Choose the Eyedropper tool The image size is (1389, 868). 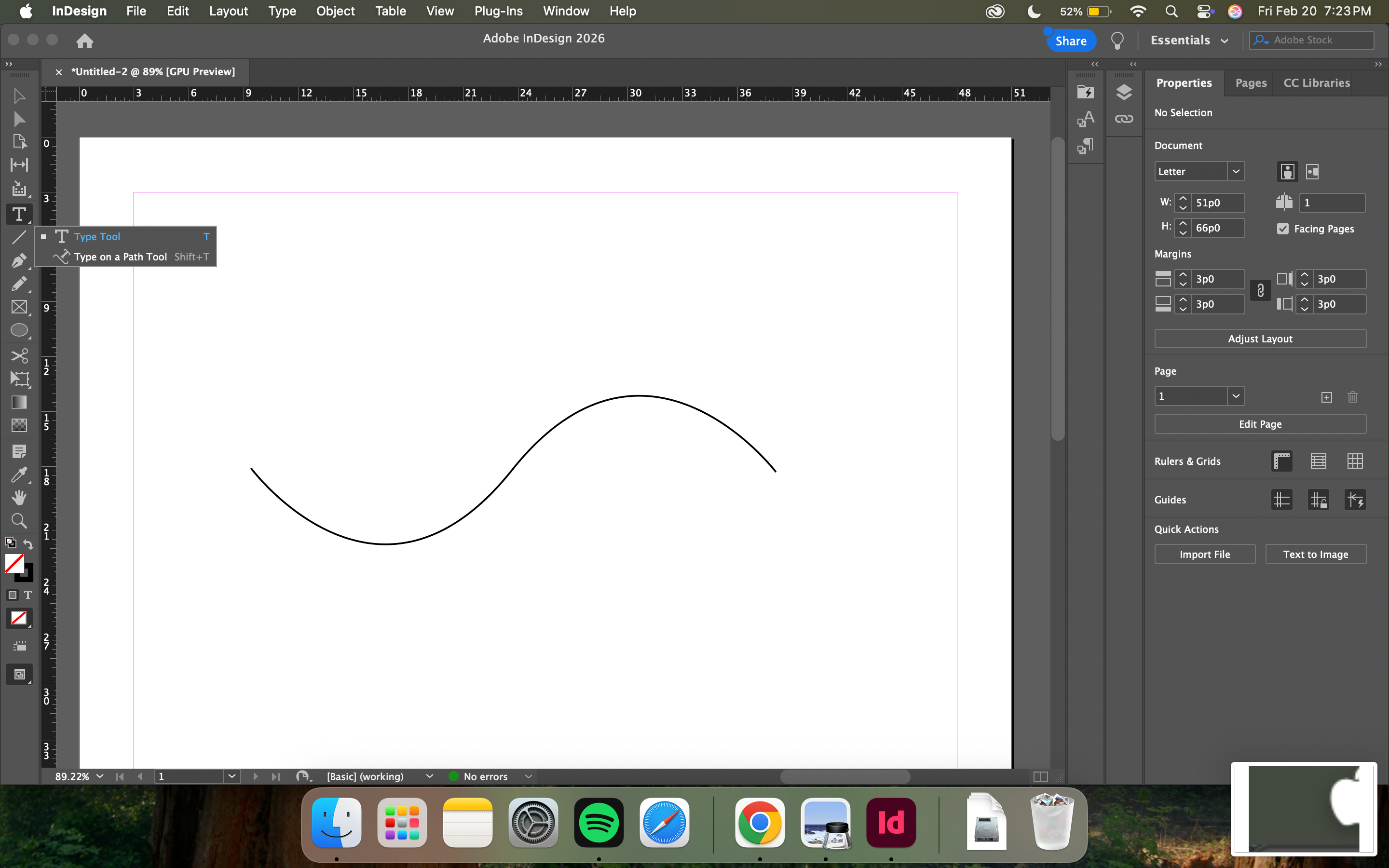pos(18,475)
